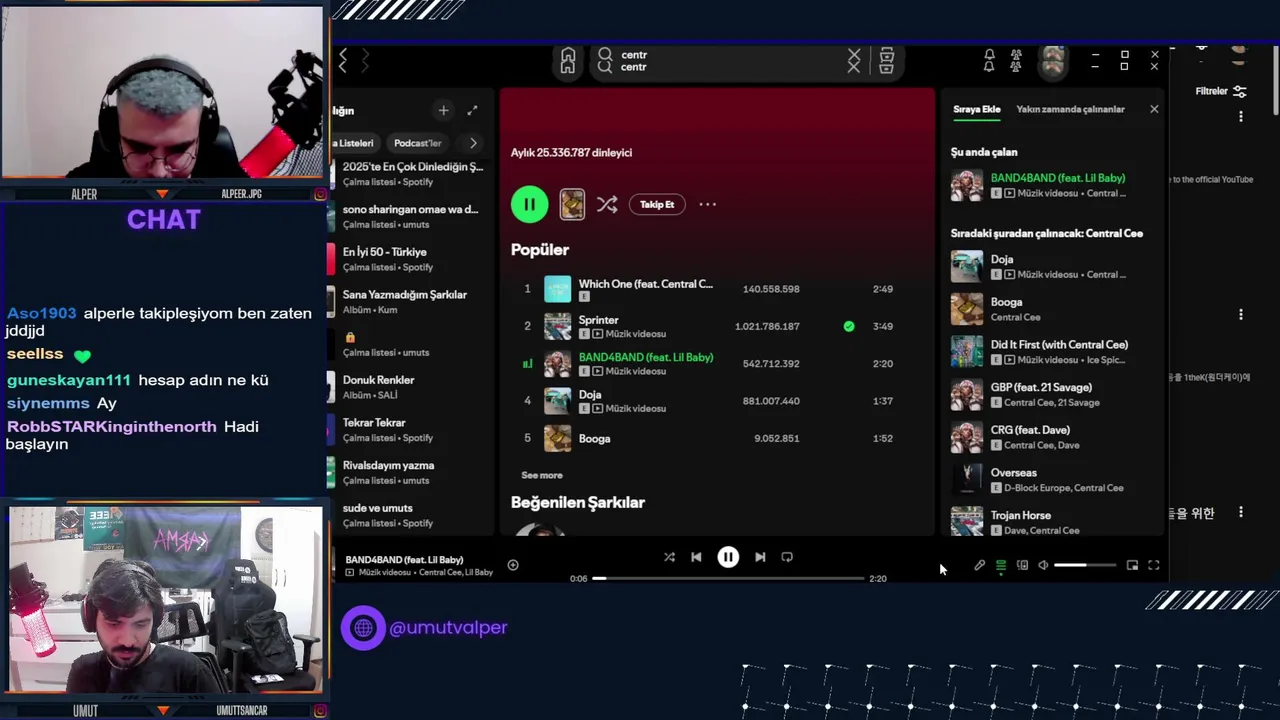Image resolution: width=1280 pixels, height=720 pixels.
Task: Click the now-playing equalizer icon beside BAND4BAND
Action: [x=527, y=364]
